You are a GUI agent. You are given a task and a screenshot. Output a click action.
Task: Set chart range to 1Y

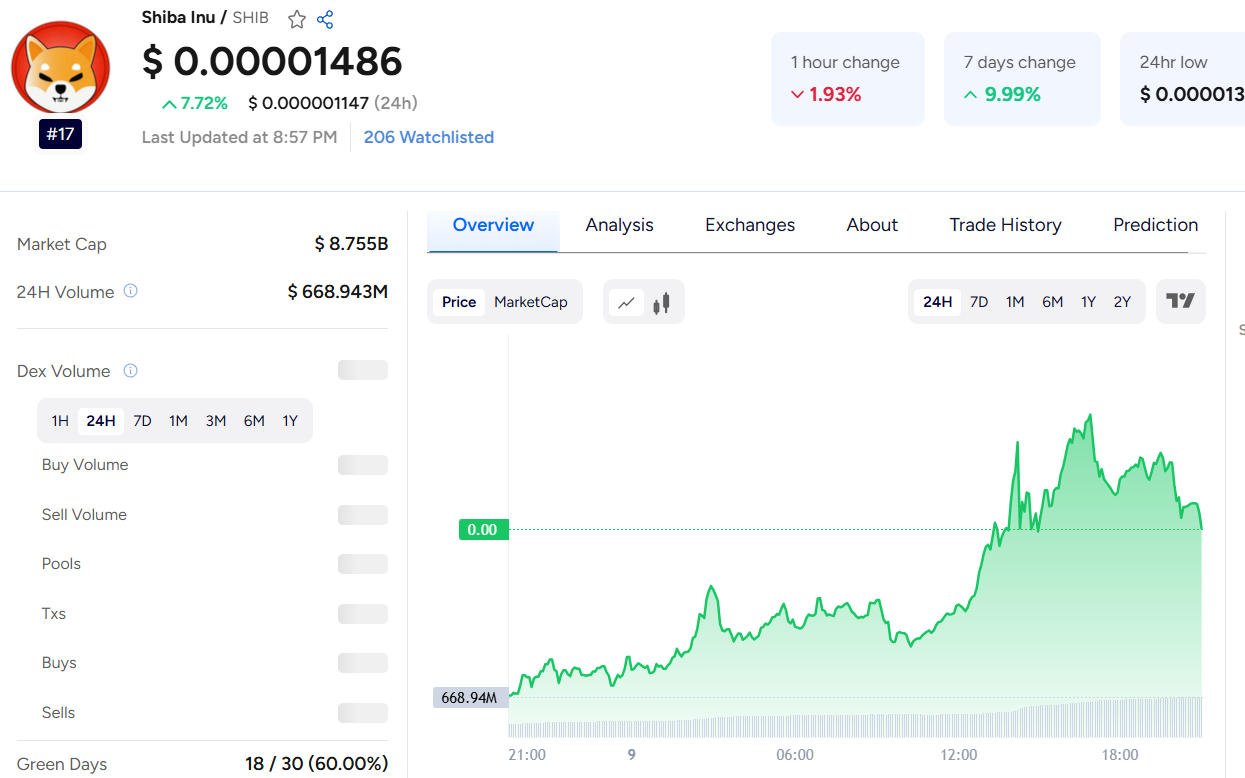(1088, 302)
